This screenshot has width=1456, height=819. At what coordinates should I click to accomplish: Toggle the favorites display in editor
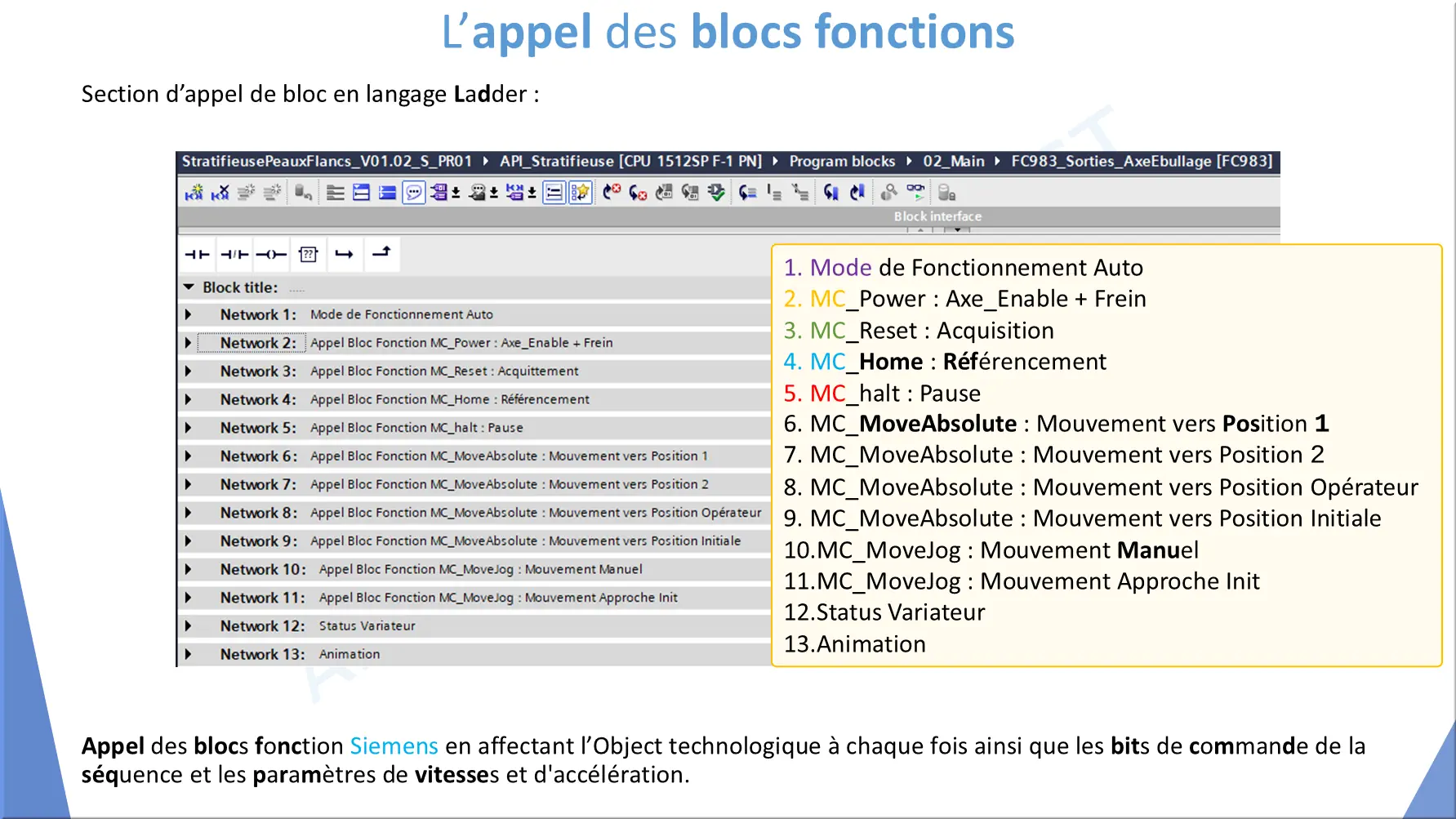580,193
